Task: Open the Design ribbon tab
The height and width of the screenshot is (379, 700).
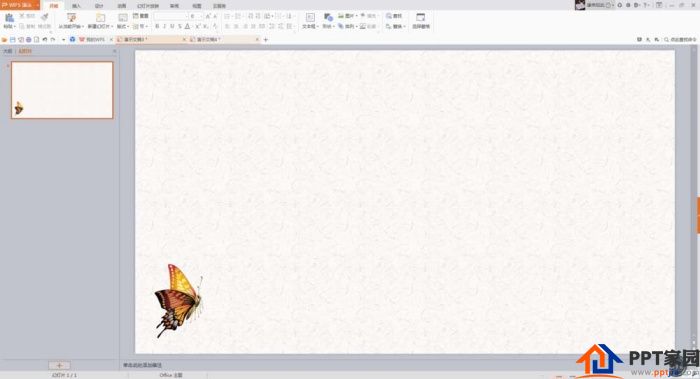Action: 99,6
